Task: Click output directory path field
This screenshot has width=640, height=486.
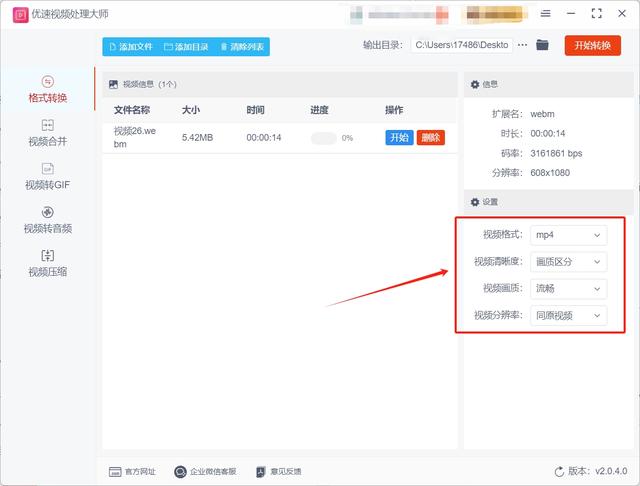Action: [462, 45]
